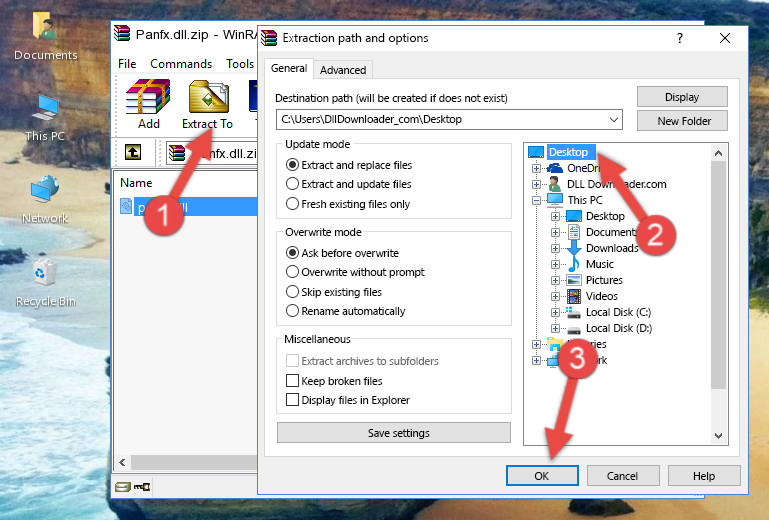Select the Network desktop icon
769x520 pixels.
coord(45,189)
